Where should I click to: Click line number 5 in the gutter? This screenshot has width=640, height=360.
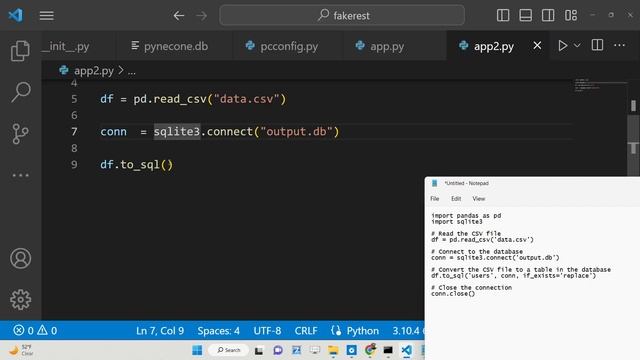(x=74, y=99)
